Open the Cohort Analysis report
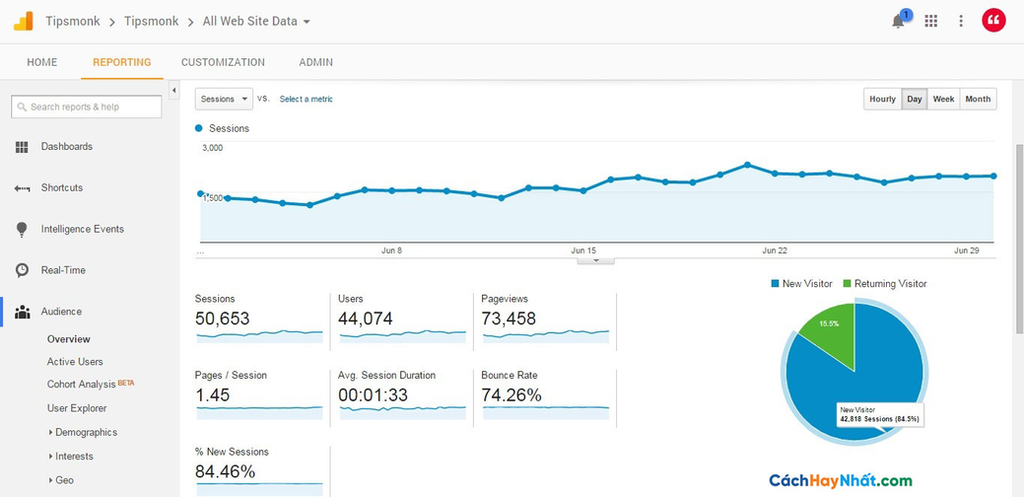The image size is (1024, 497). (81, 385)
